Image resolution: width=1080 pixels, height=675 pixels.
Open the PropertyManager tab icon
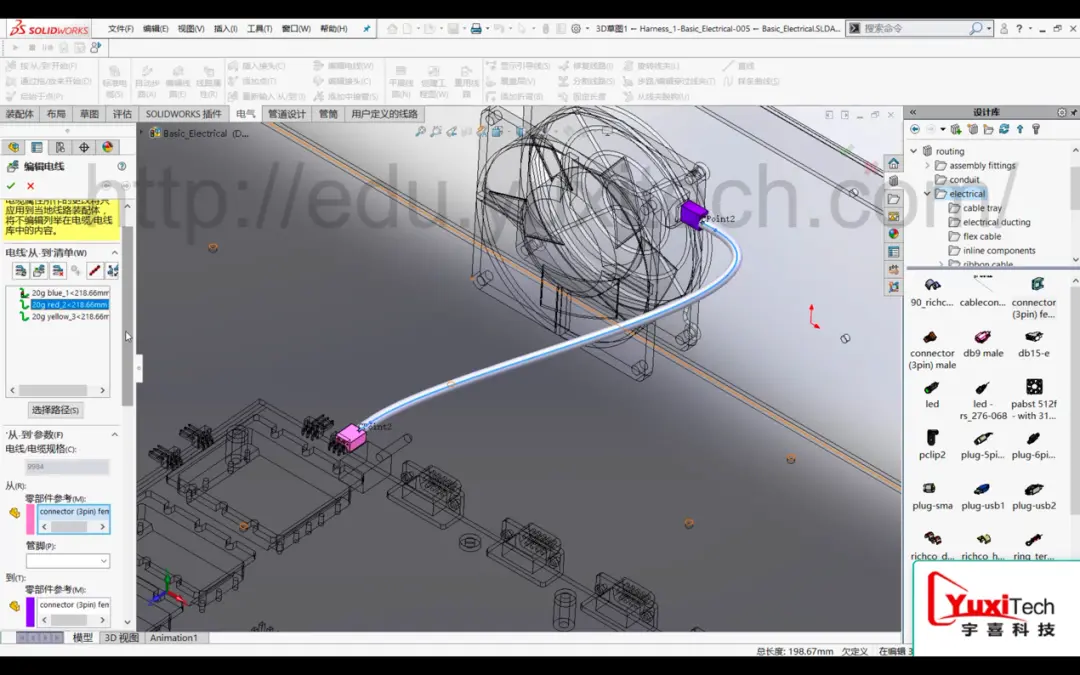[x=37, y=147]
